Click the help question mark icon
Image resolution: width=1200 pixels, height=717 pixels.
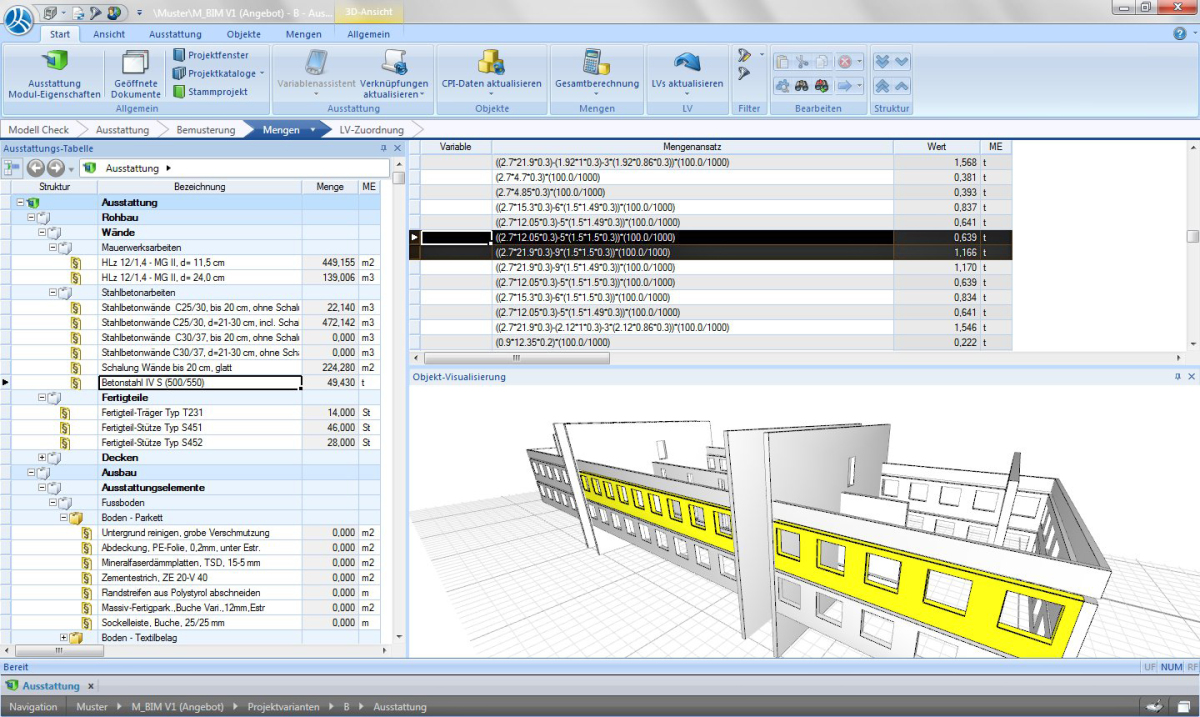(1179, 34)
